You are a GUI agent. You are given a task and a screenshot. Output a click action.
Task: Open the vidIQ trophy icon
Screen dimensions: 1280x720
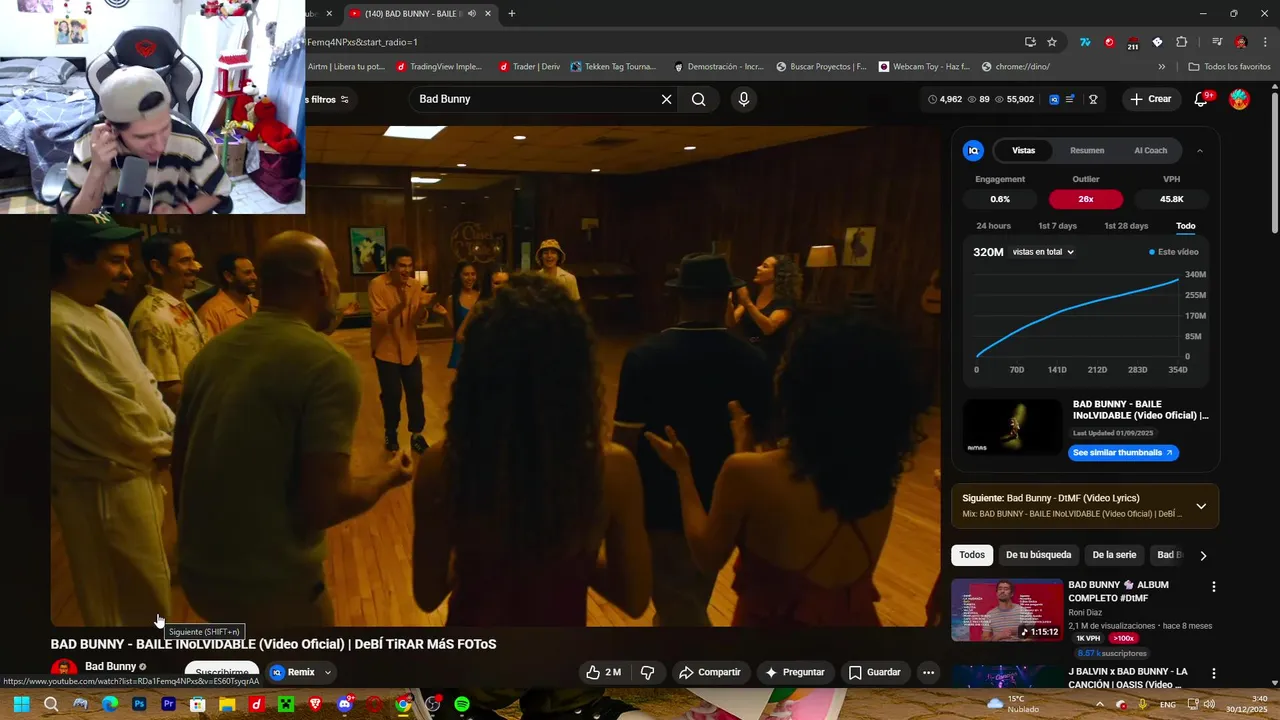tap(1093, 99)
